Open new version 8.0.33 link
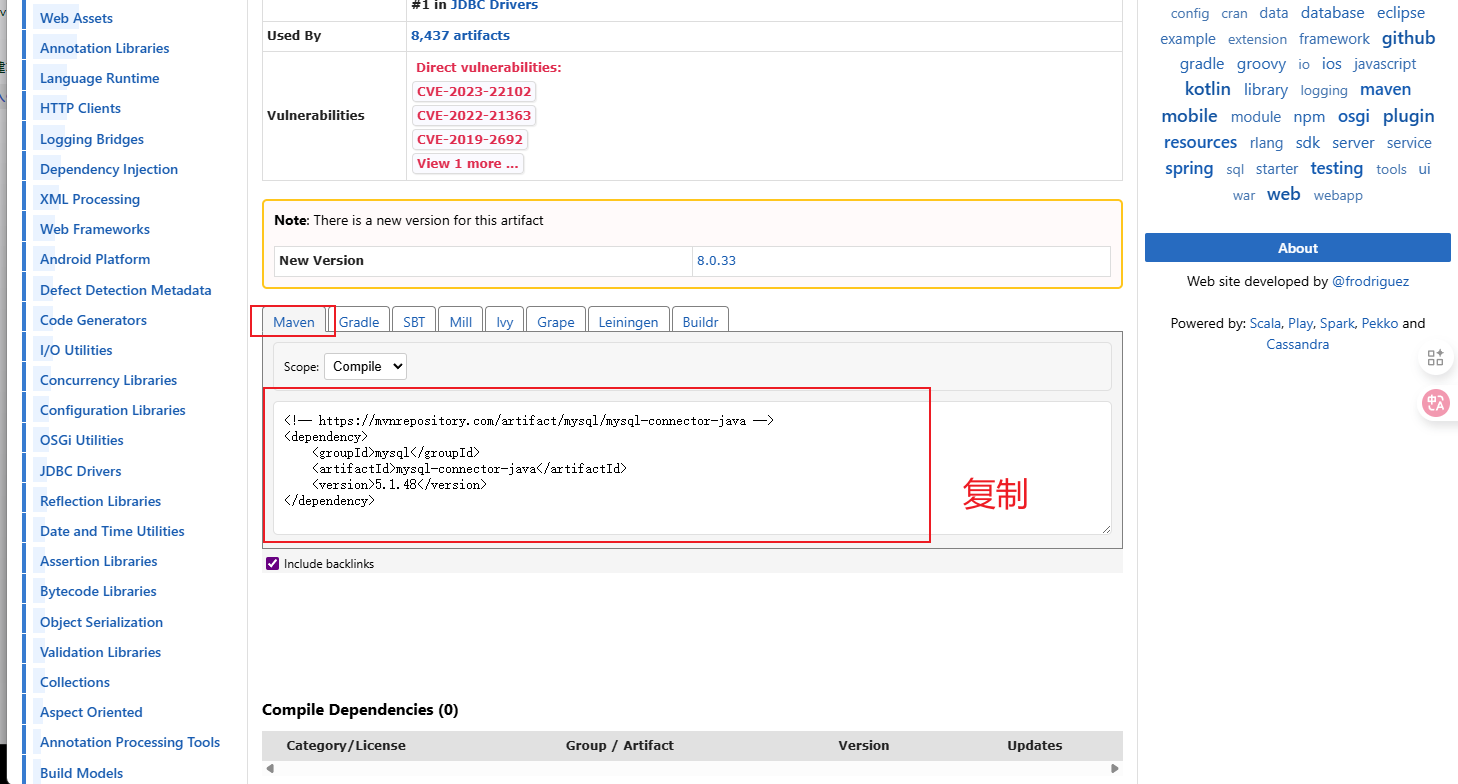The width and height of the screenshot is (1458, 784). 716,260
